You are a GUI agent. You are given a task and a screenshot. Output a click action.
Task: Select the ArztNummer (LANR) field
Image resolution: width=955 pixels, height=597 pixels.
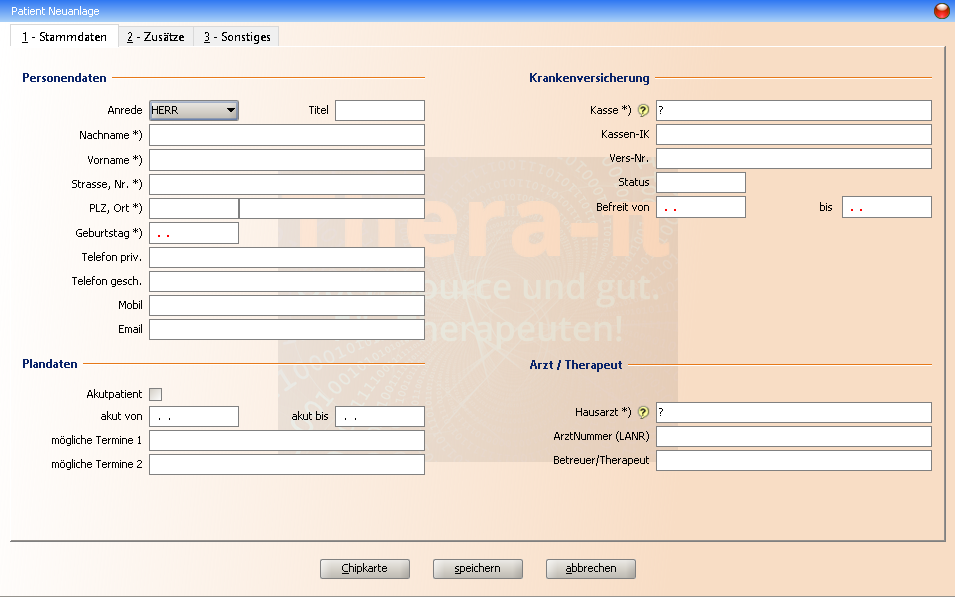(793, 437)
